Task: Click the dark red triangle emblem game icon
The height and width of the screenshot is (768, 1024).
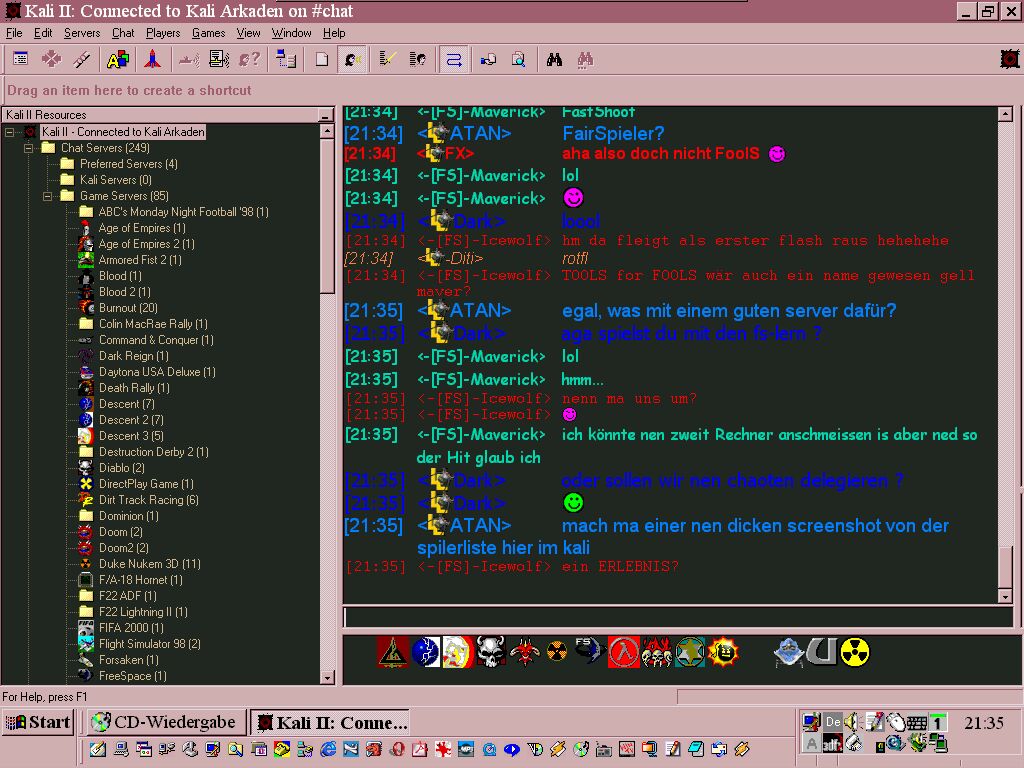Action: 392,652
